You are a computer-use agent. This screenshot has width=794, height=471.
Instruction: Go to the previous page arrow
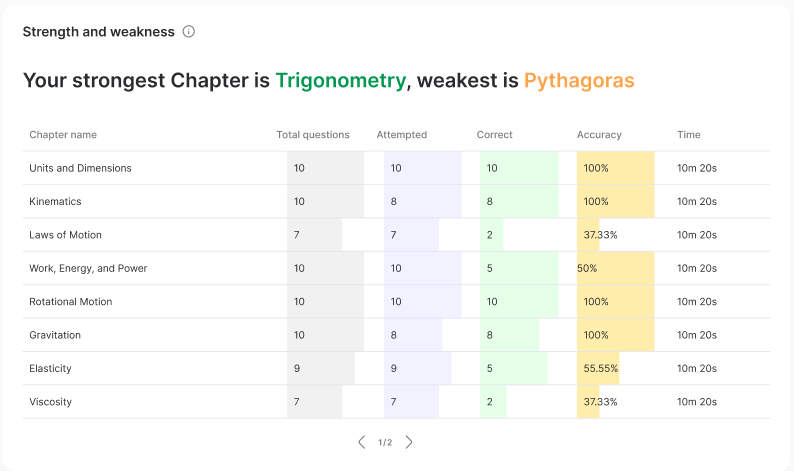point(362,442)
